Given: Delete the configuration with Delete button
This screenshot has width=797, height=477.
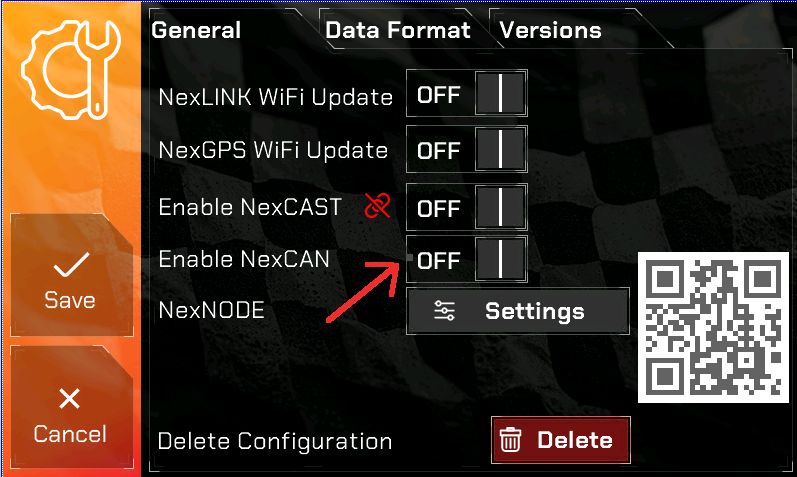Looking at the screenshot, I should pos(561,440).
